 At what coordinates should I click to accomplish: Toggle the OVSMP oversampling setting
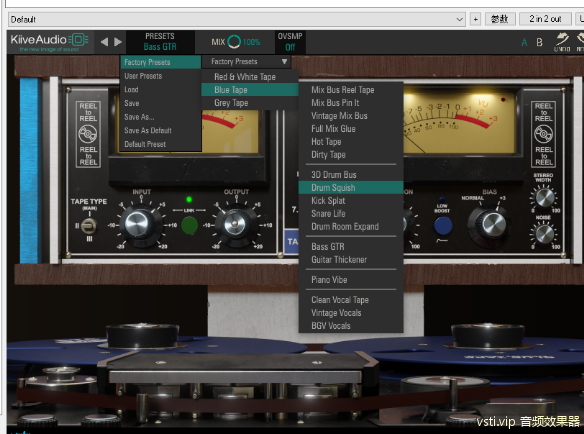pos(290,42)
